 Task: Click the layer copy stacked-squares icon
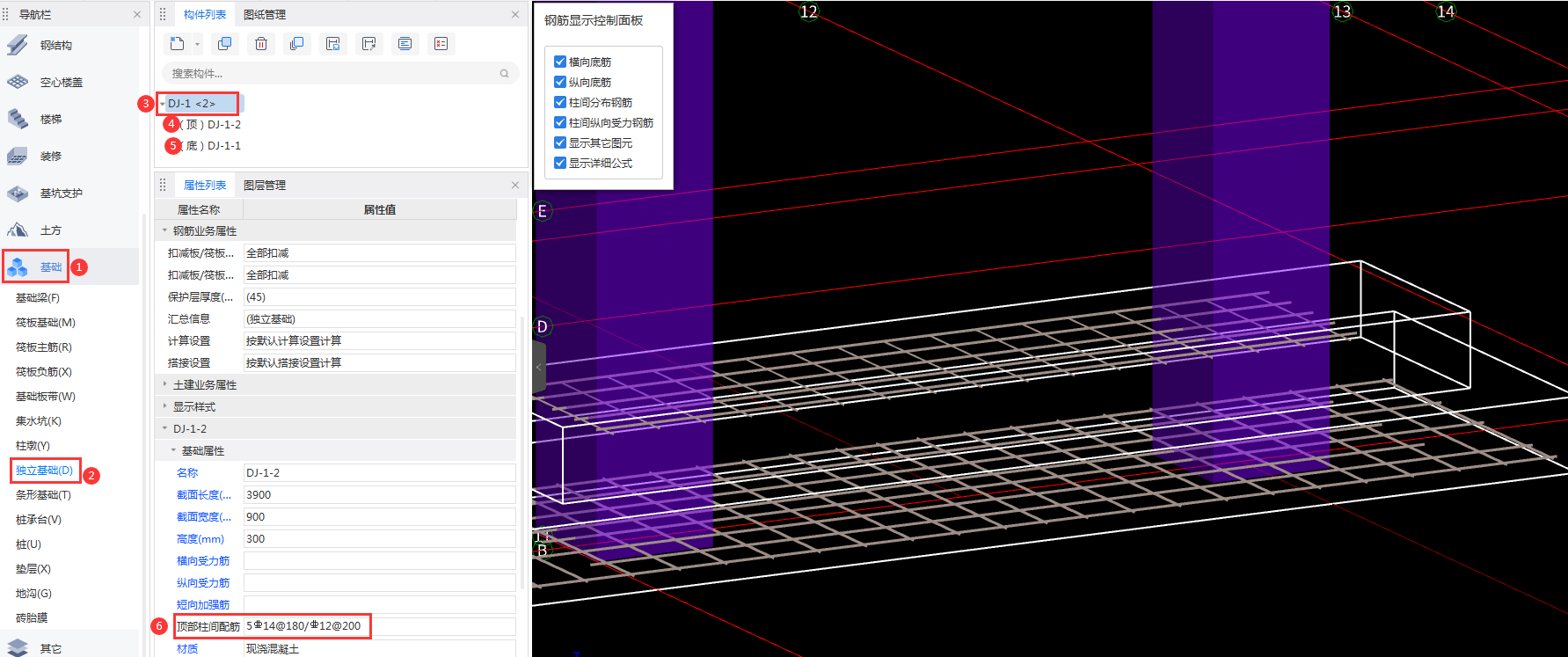(x=297, y=44)
